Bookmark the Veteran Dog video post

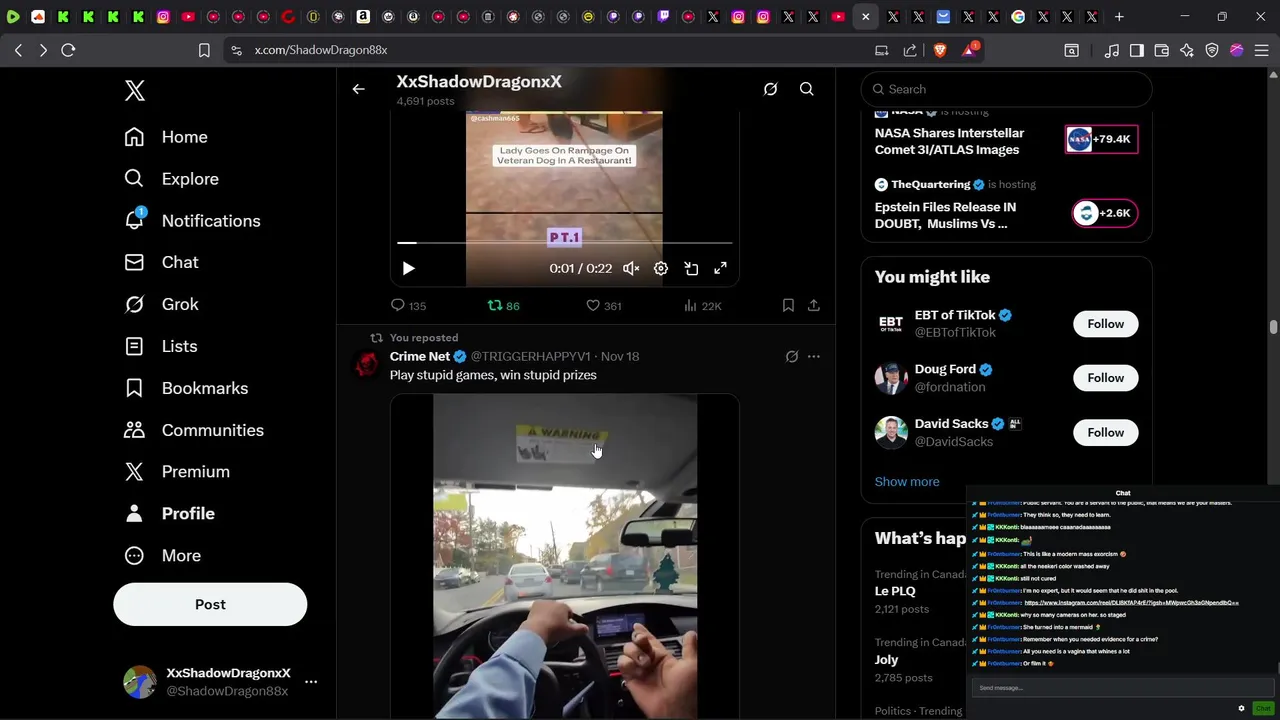(x=788, y=306)
